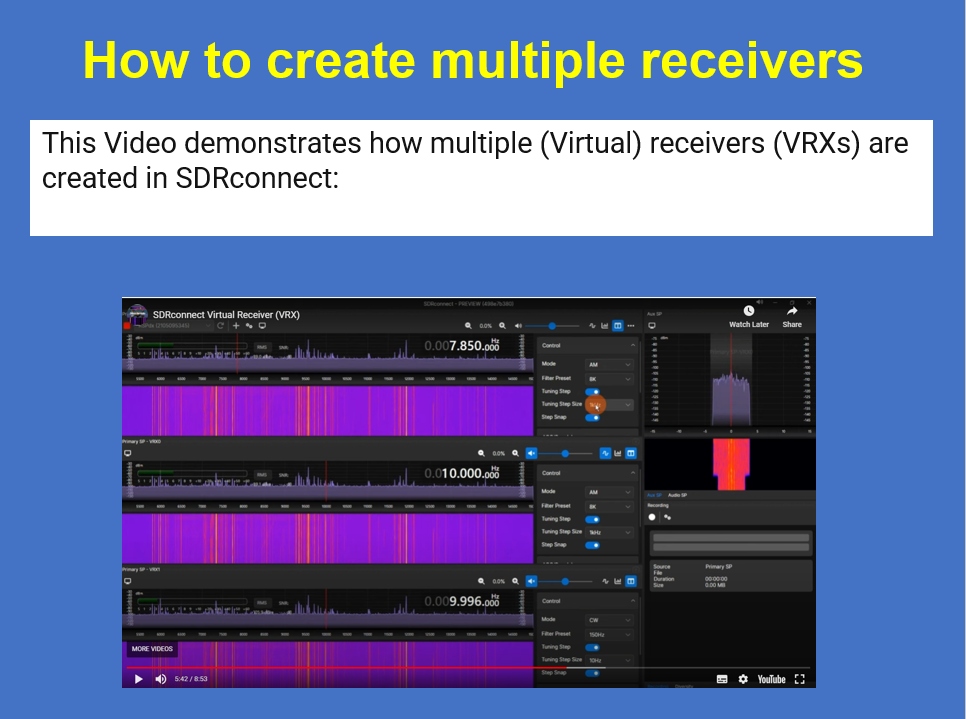Open Mode dropdown showing CW

(x=609, y=620)
